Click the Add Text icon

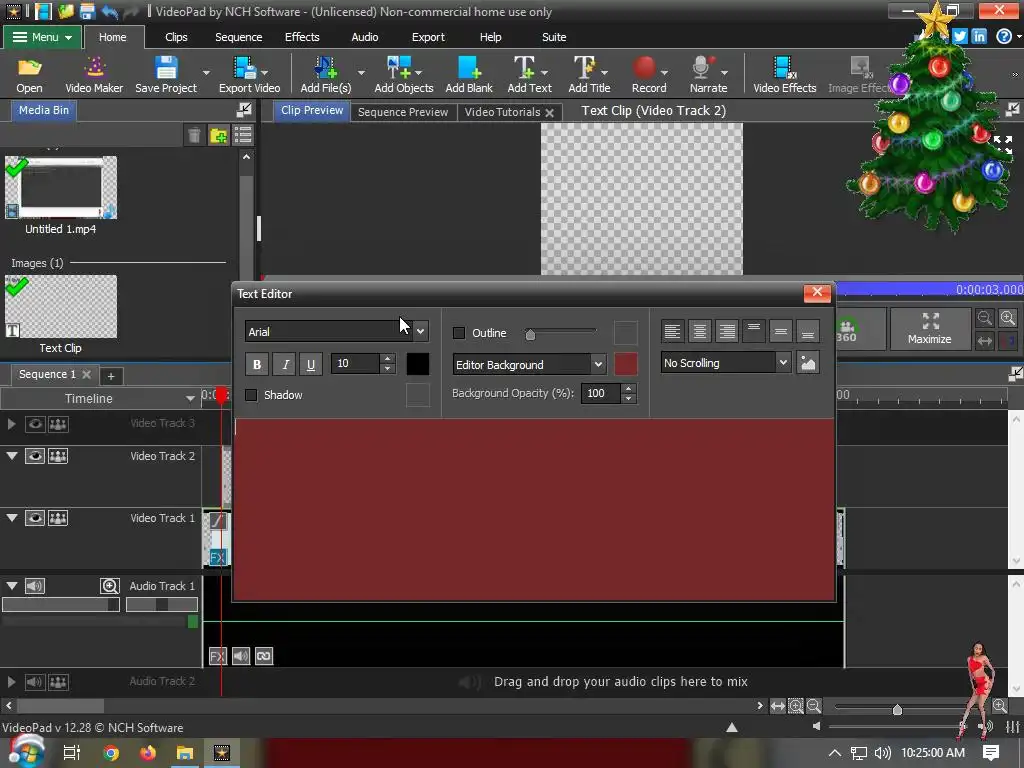pos(529,74)
